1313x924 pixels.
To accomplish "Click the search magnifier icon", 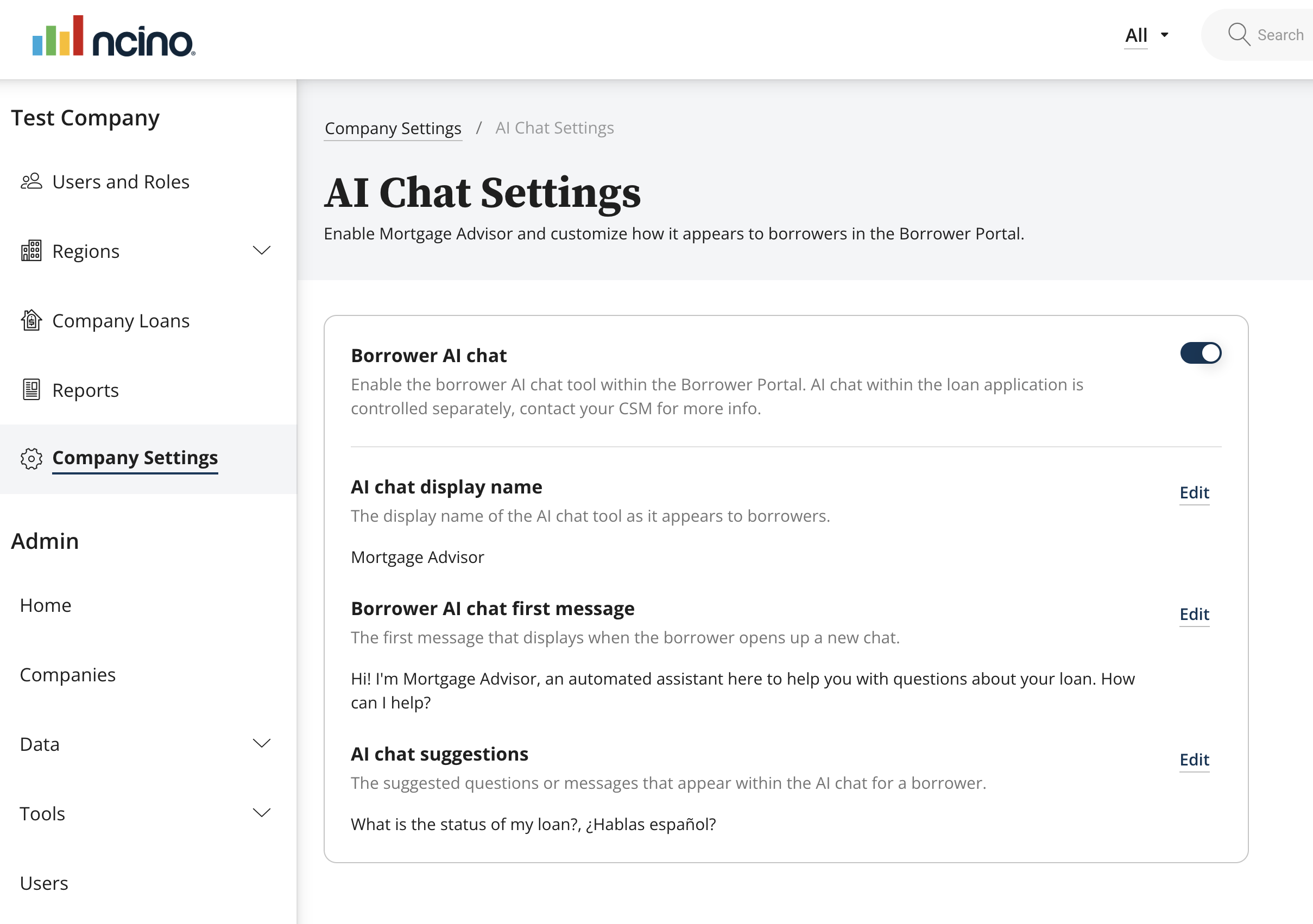I will coord(1240,35).
